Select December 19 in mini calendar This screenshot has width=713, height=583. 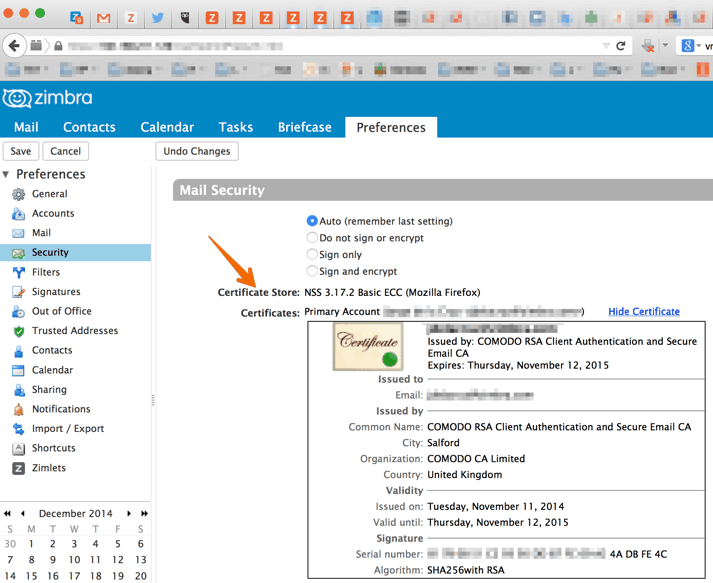[118, 576]
